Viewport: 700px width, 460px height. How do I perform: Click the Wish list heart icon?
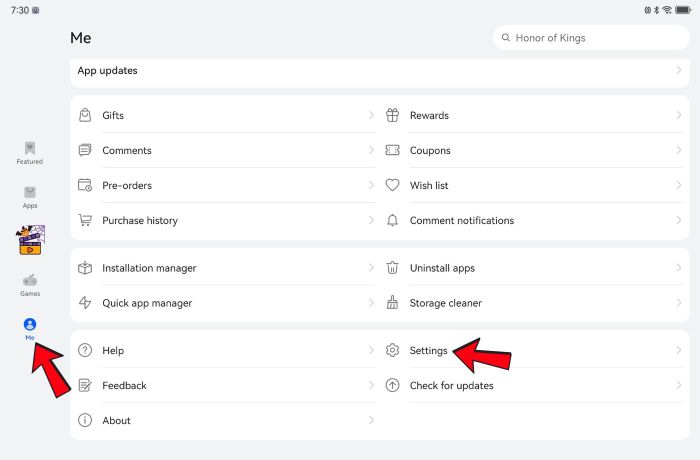click(x=392, y=186)
